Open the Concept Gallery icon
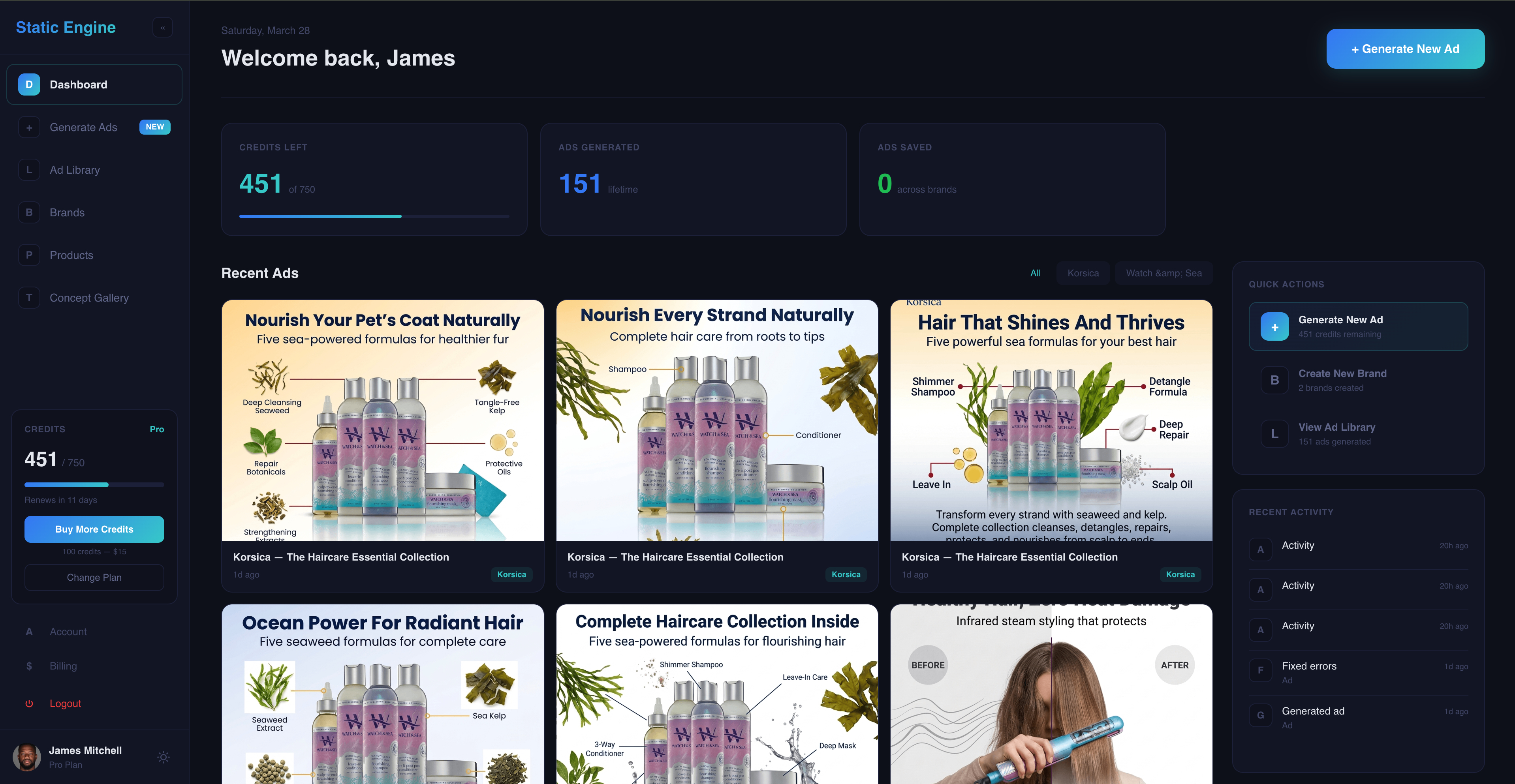 click(29, 297)
